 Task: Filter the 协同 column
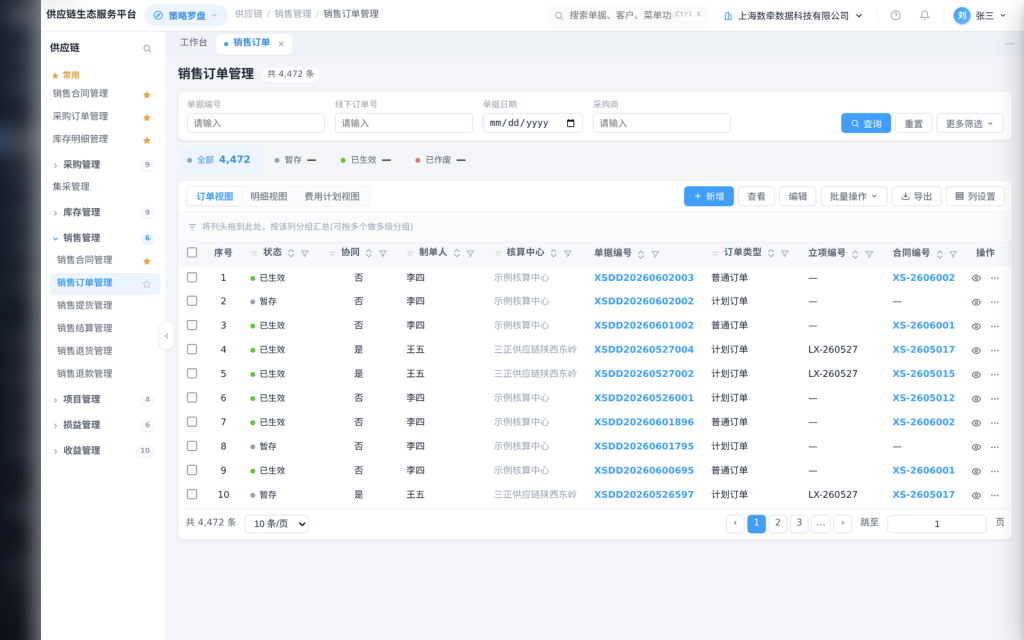383,253
